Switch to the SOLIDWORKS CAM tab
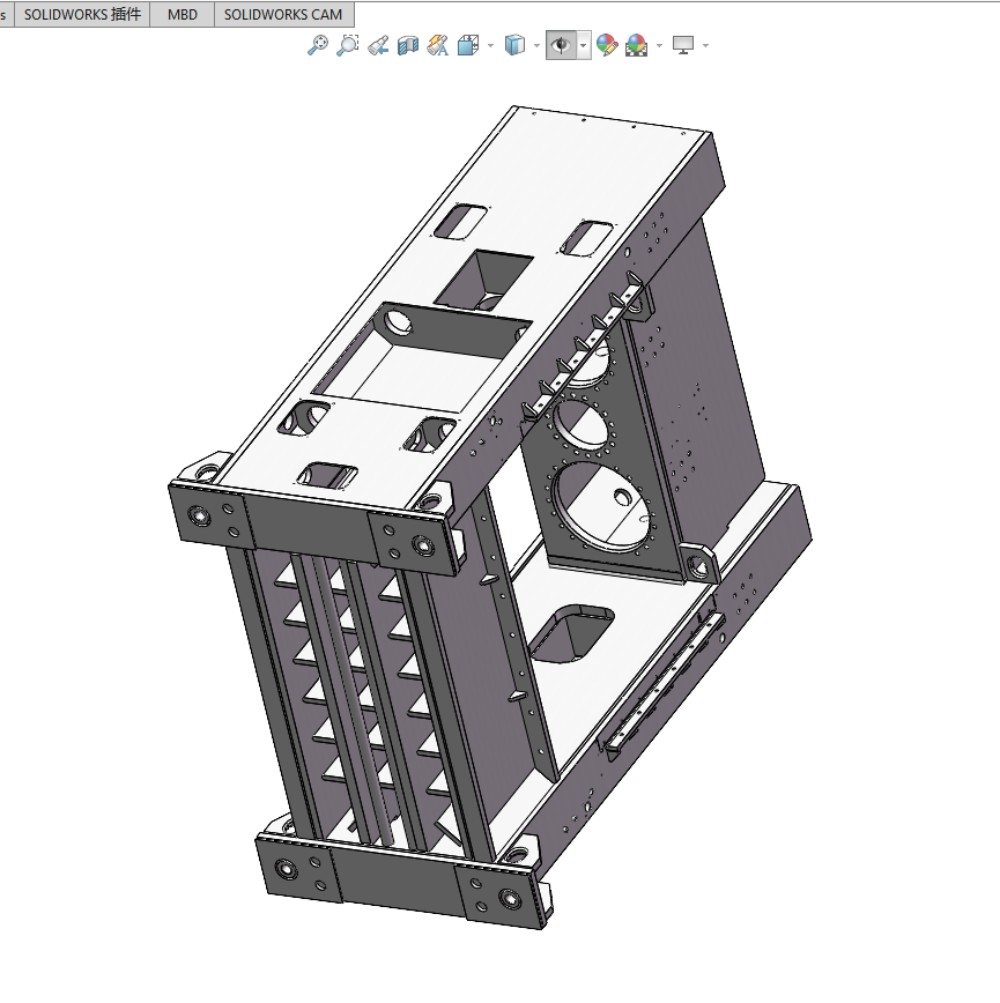This screenshot has width=1000, height=1003. pyautogui.click(x=283, y=14)
